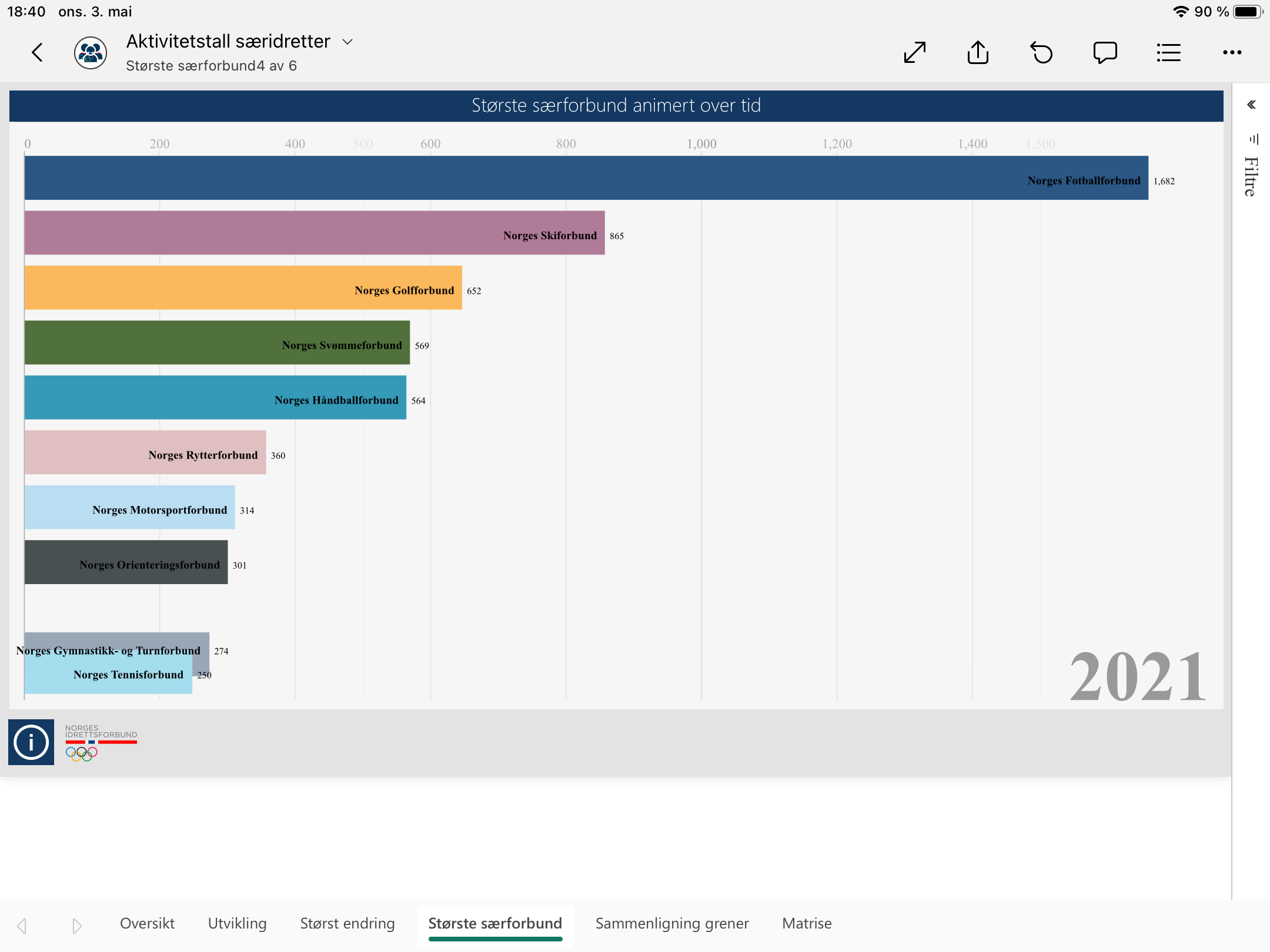Tap the 1,400 axis label
The height and width of the screenshot is (952, 1270).
[x=972, y=144]
